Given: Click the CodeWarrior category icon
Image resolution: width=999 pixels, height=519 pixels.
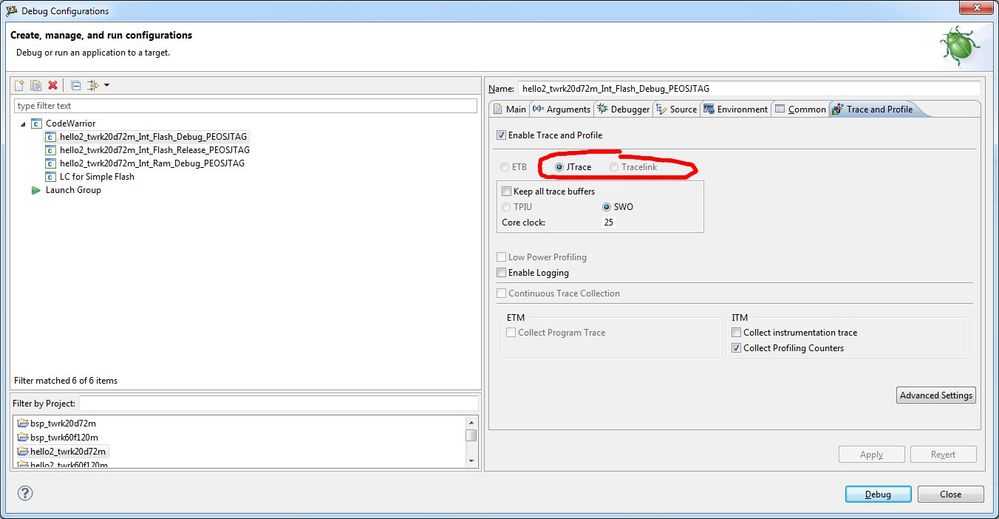Looking at the screenshot, I should coord(36,124).
